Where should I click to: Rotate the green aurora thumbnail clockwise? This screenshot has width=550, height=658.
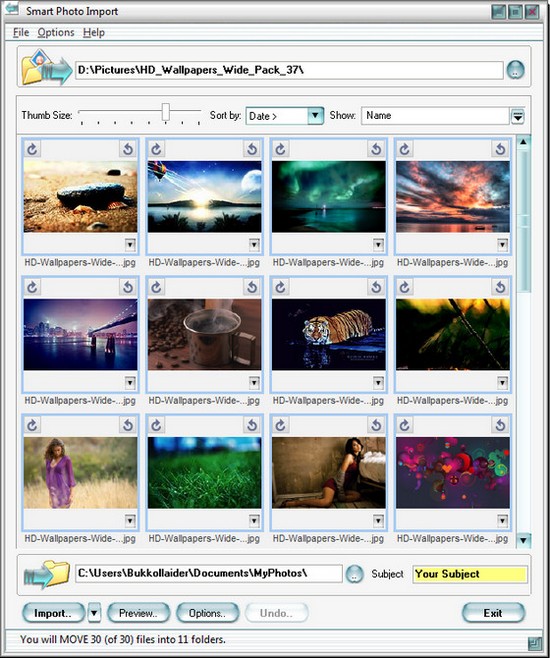(x=281, y=149)
